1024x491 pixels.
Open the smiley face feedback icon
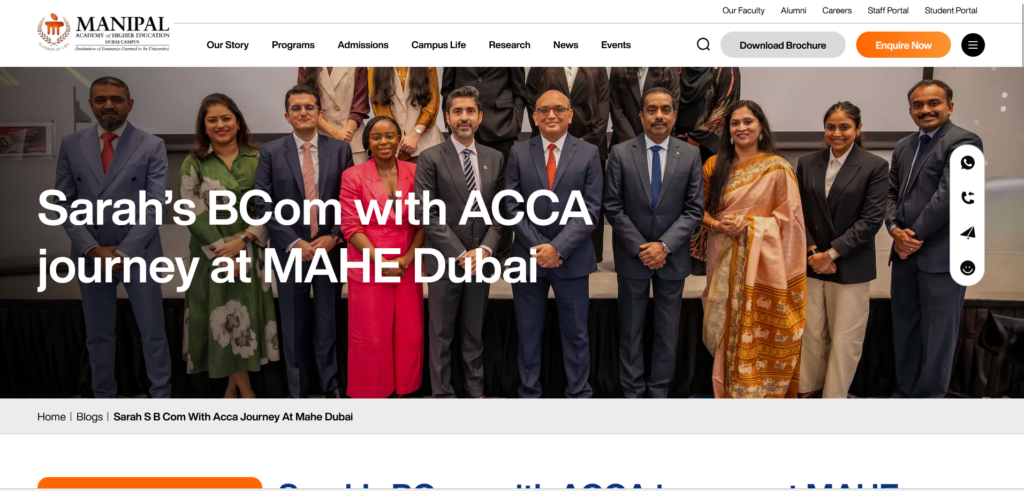pos(967,268)
